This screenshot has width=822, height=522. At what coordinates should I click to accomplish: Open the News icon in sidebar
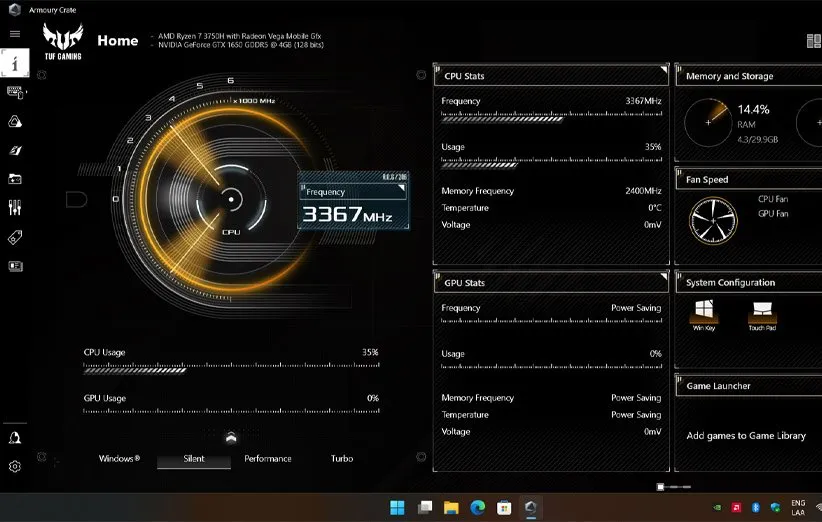pos(15,266)
